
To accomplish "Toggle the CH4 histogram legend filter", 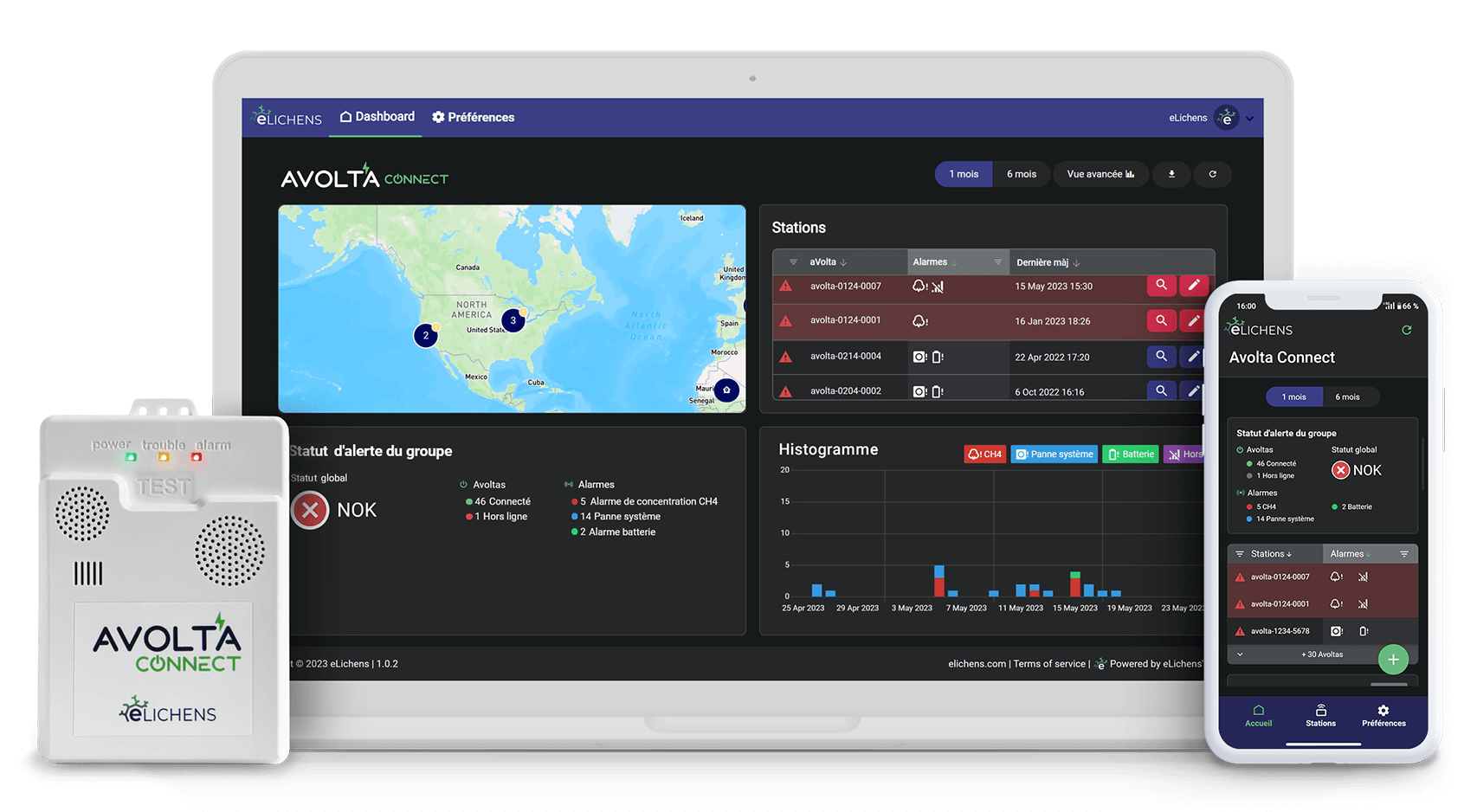I will coord(985,454).
